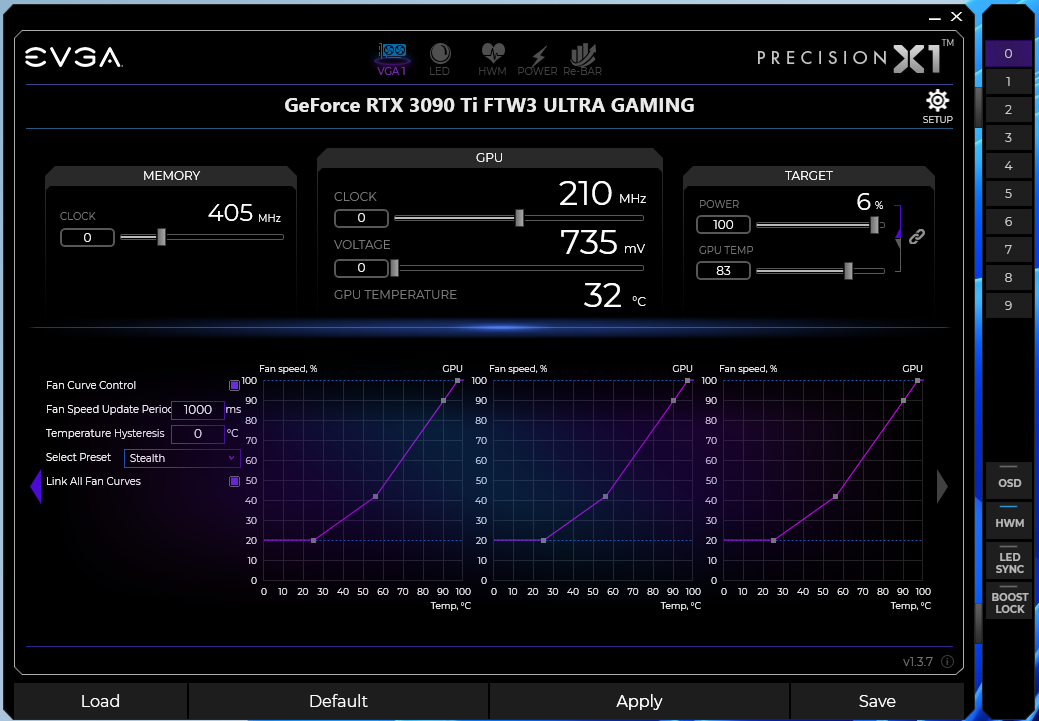Select profile slot 1
Screen dimensions: 1039x721
point(1008,82)
